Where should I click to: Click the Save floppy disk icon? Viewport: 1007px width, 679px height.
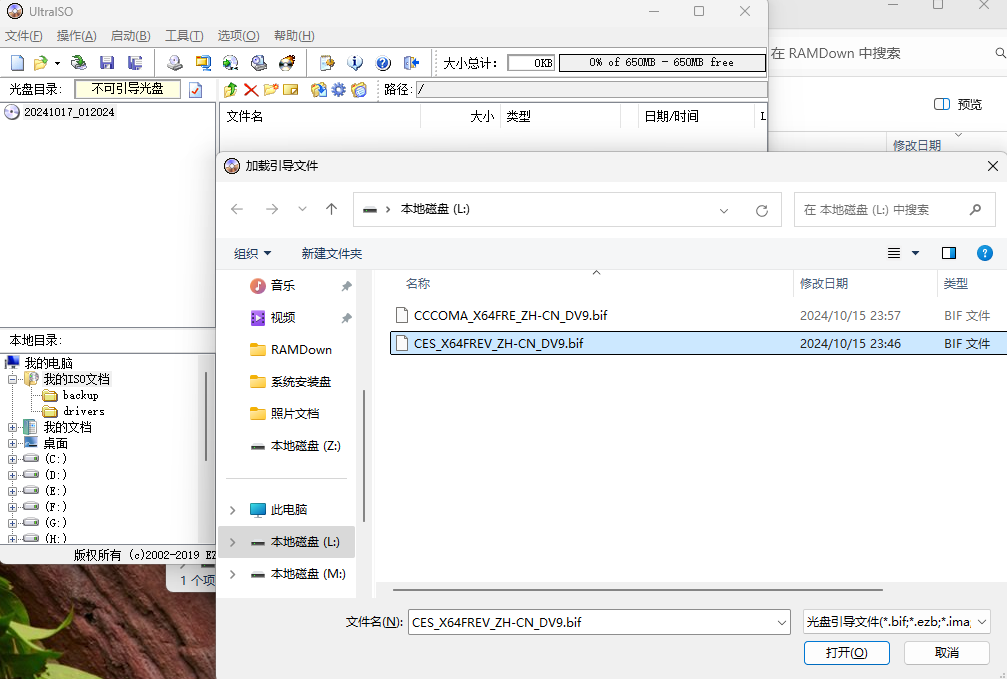pos(107,62)
